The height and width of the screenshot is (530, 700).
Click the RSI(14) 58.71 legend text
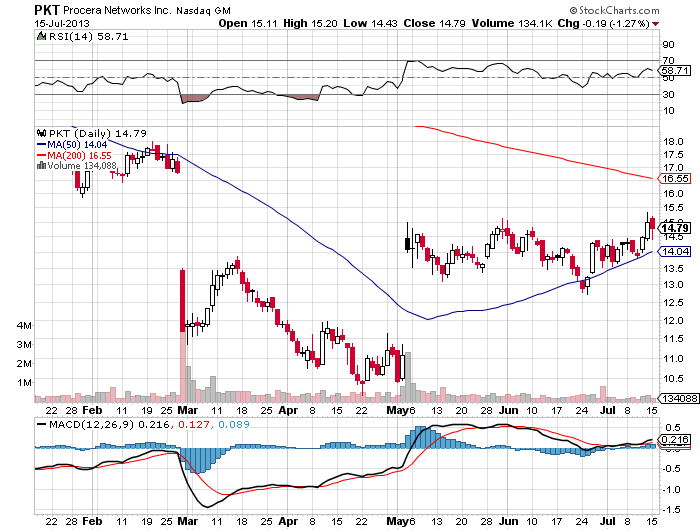click(x=88, y=36)
